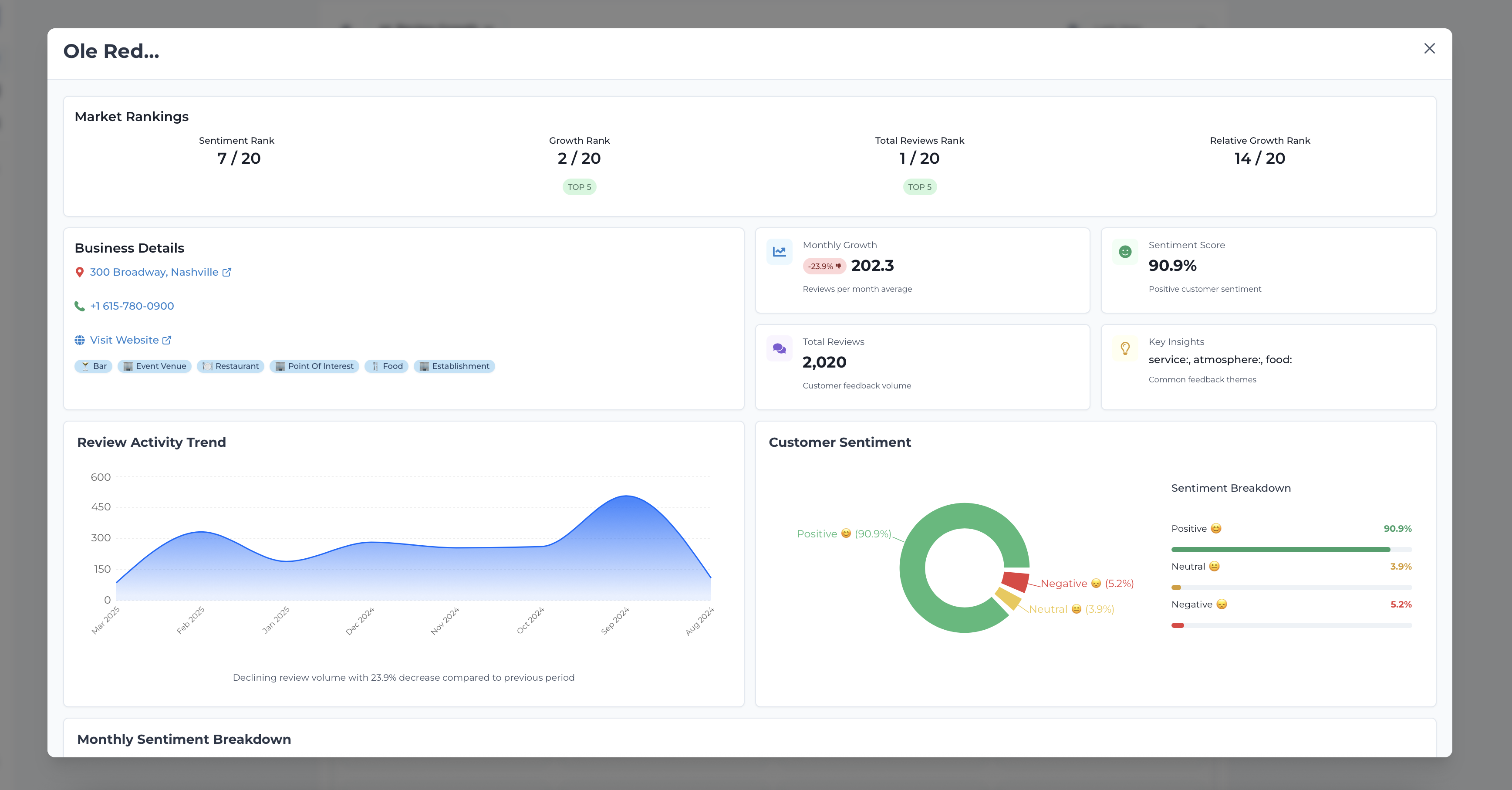Click the green phone icon
This screenshot has height=790, width=1512.
(x=79, y=306)
